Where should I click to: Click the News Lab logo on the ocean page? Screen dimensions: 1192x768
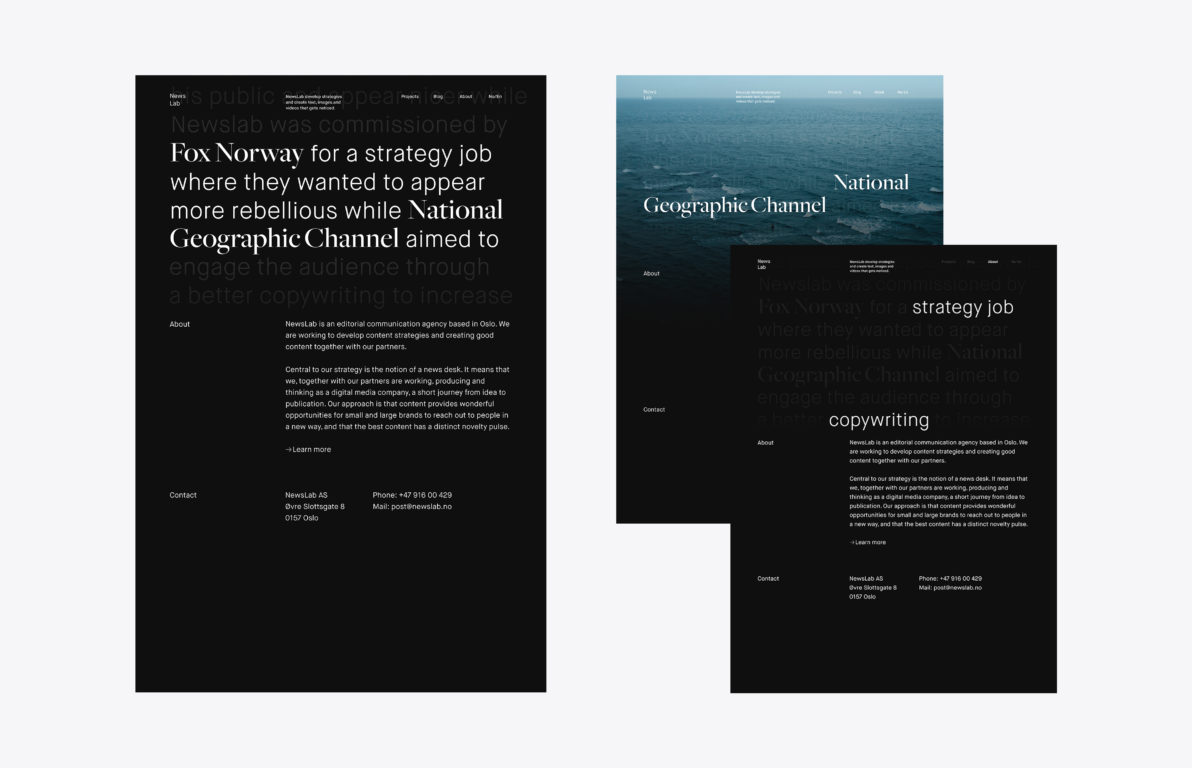(649, 94)
